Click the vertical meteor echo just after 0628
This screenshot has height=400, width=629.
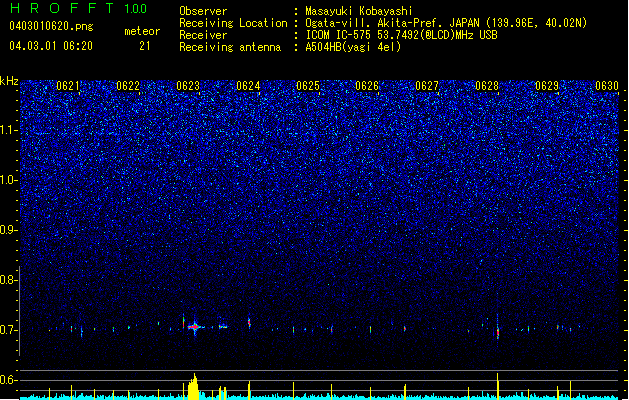click(497, 331)
